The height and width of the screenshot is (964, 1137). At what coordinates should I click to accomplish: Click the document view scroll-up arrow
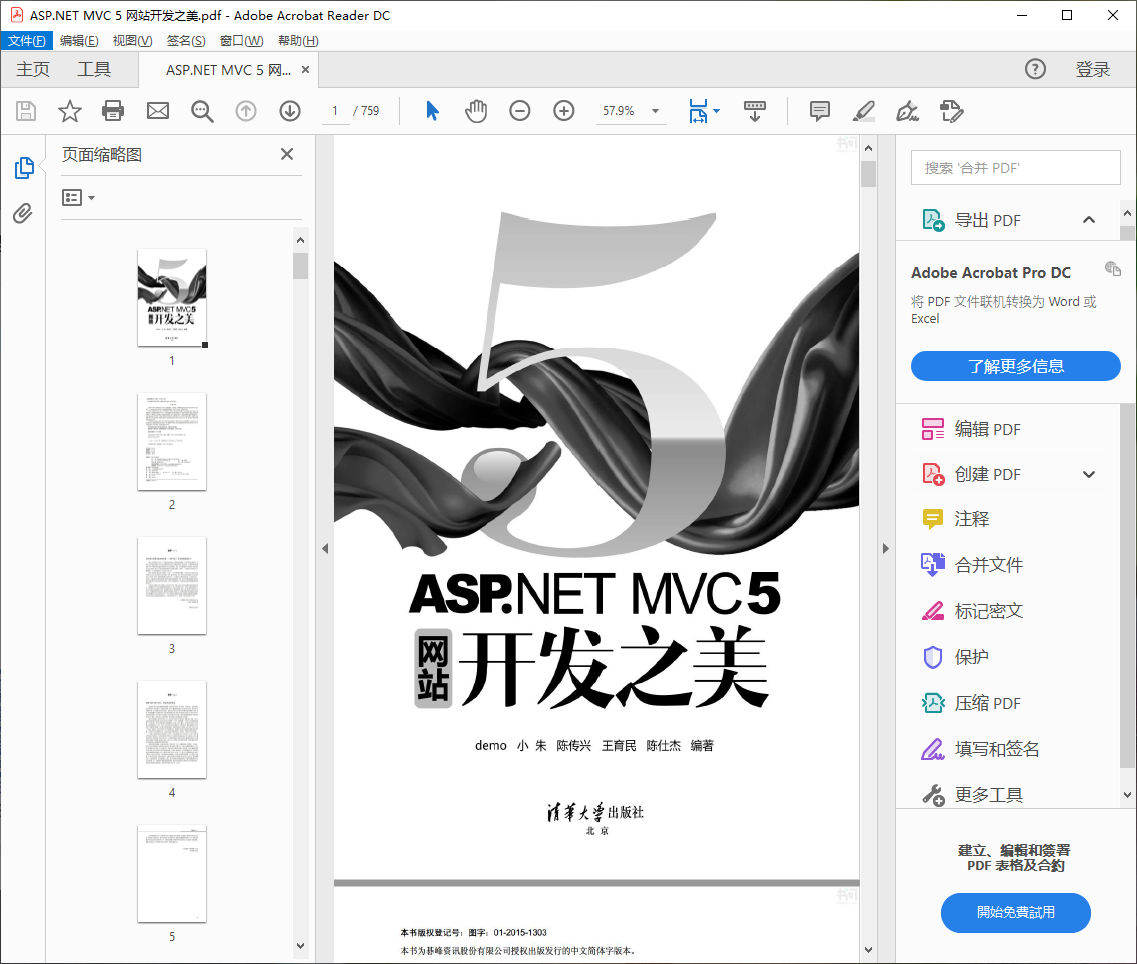click(x=869, y=148)
